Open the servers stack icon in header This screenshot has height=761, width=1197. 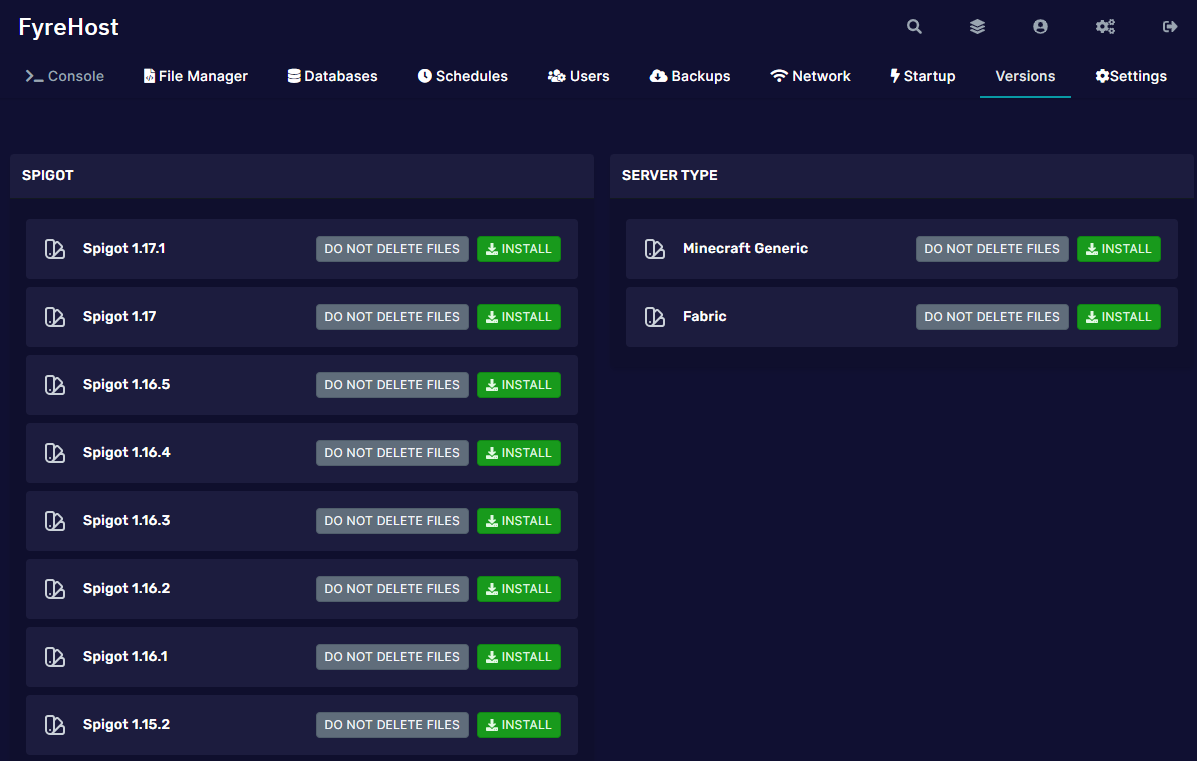click(x=977, y=27)
